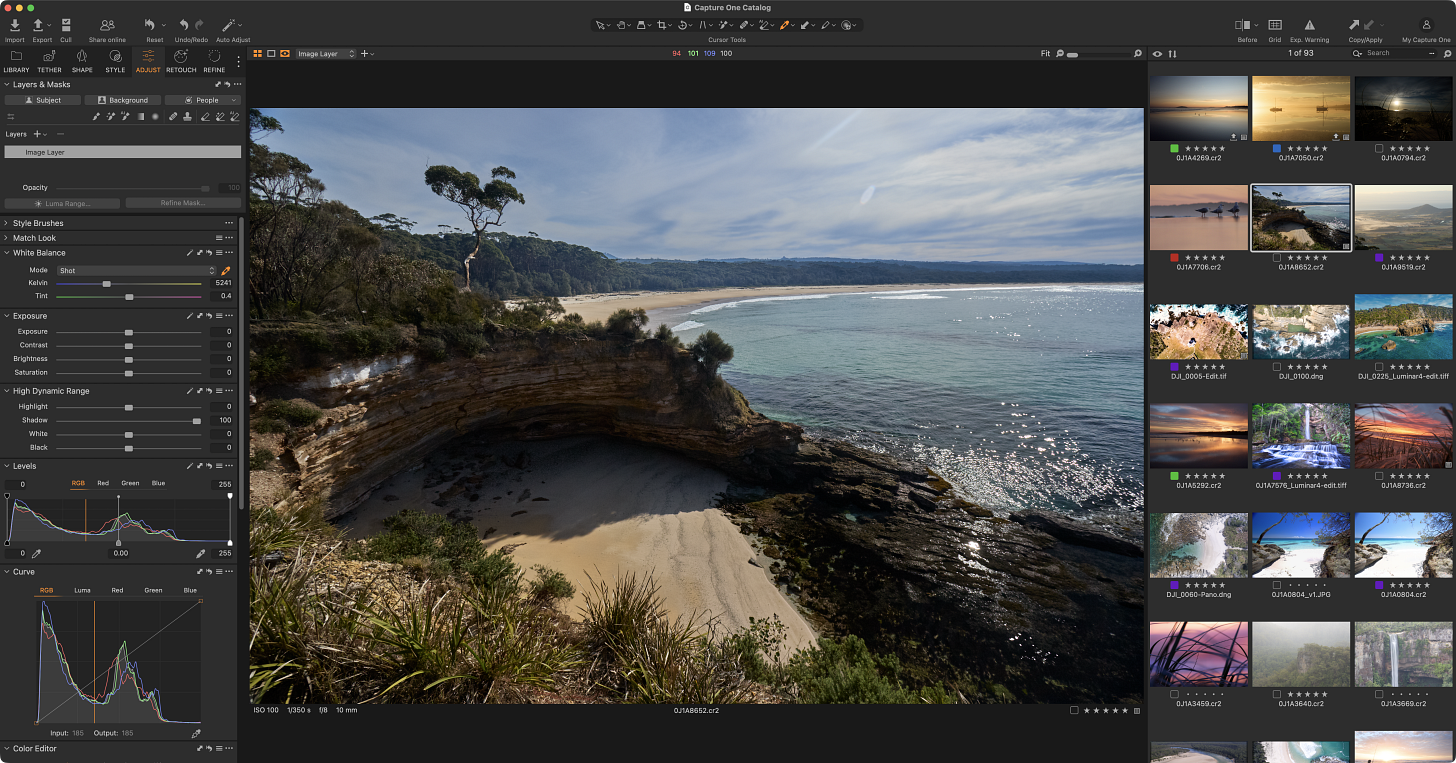The height and width of the screenshot is (763, 1456).
Task: Toggle browser visibility eye icon
Action: 1158,53
